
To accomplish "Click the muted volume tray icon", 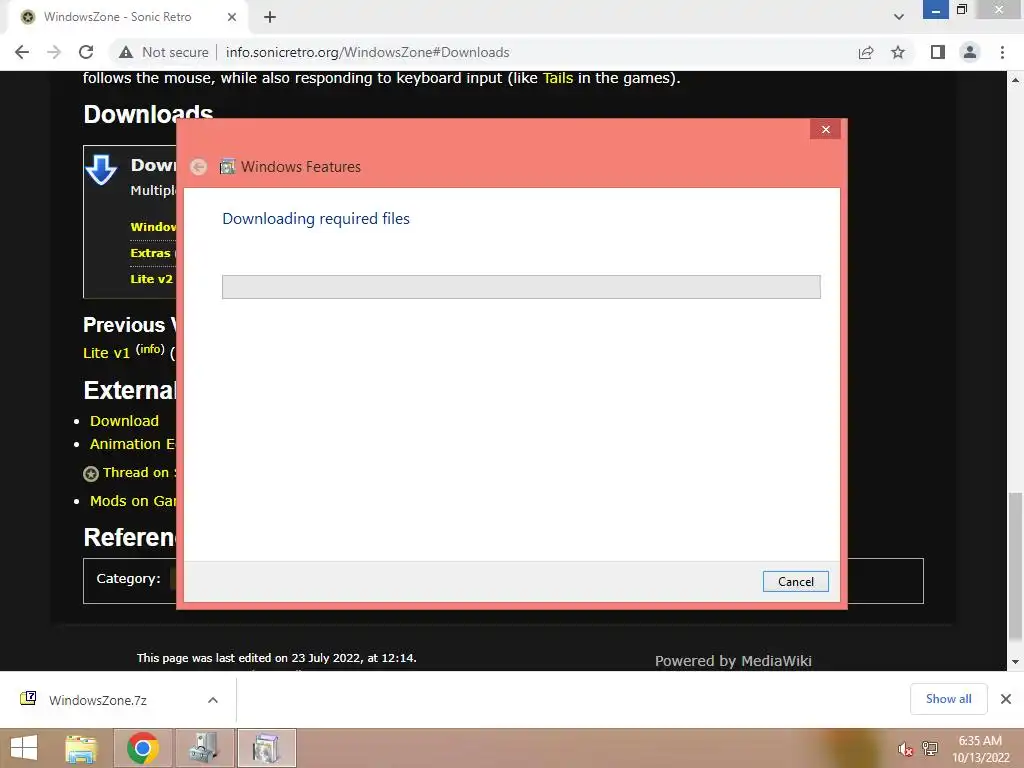I will point(905,749).
